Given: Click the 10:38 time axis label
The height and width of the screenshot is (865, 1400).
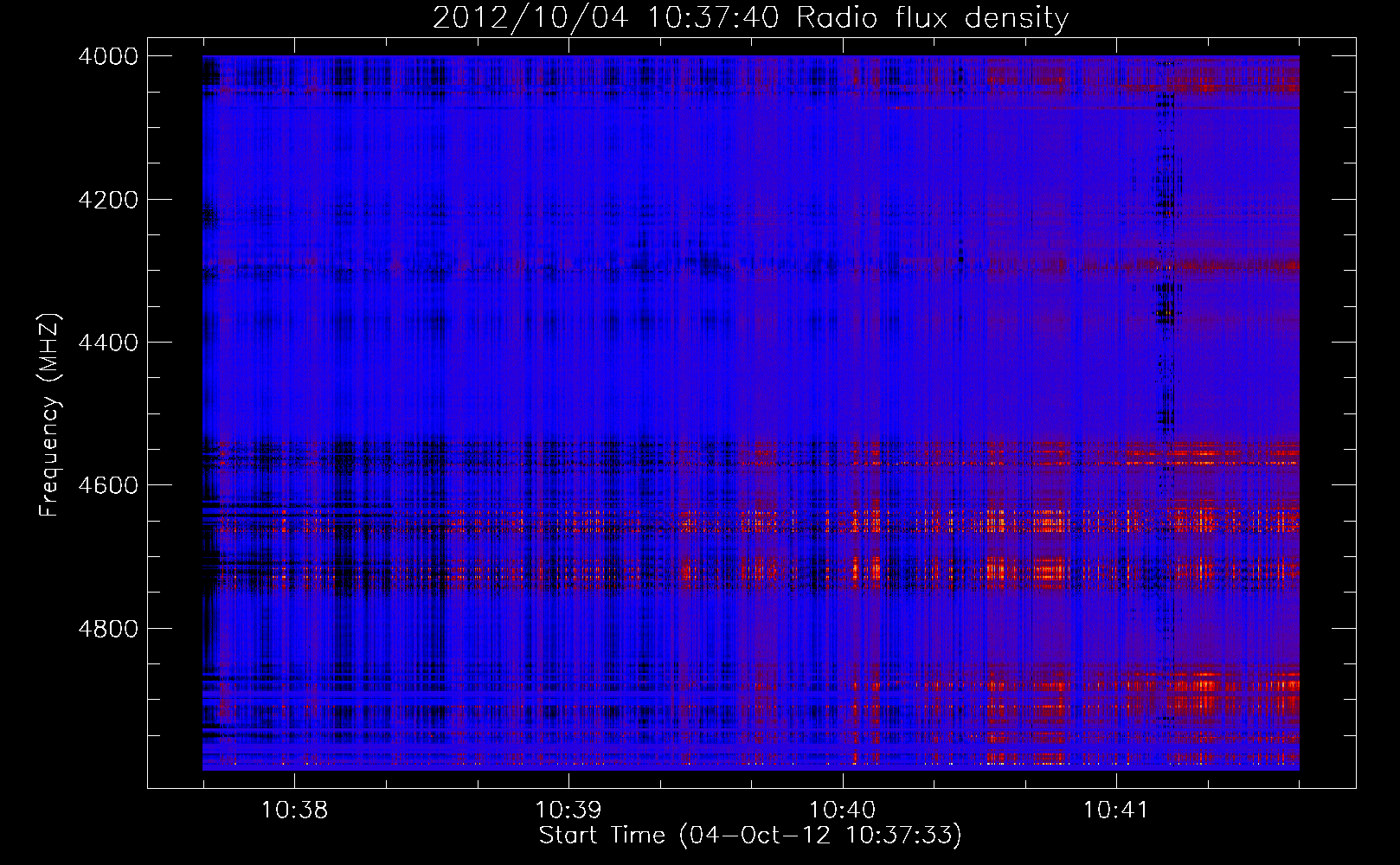Looking at the screenshot, I should click(294, 810).
